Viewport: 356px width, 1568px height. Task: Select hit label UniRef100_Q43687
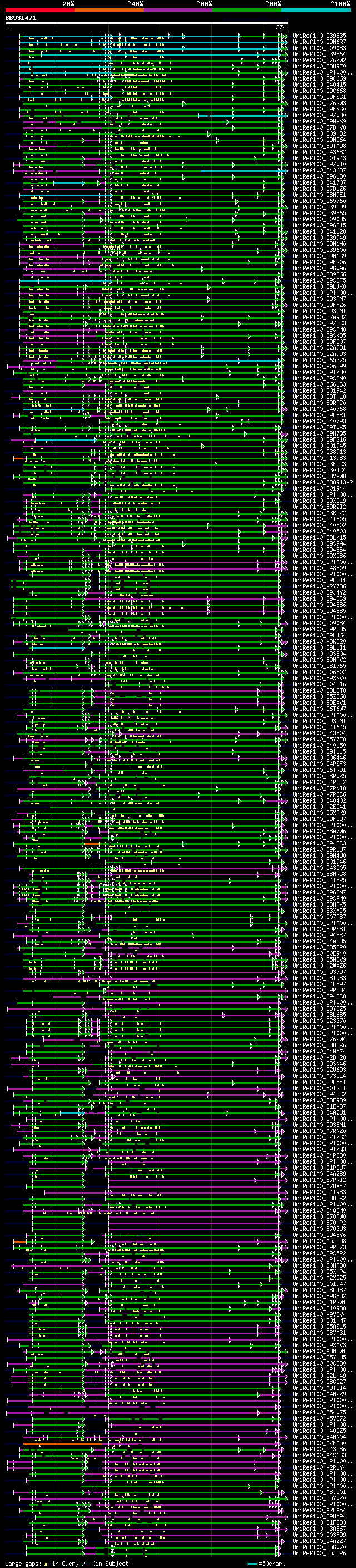pos(319,170)
